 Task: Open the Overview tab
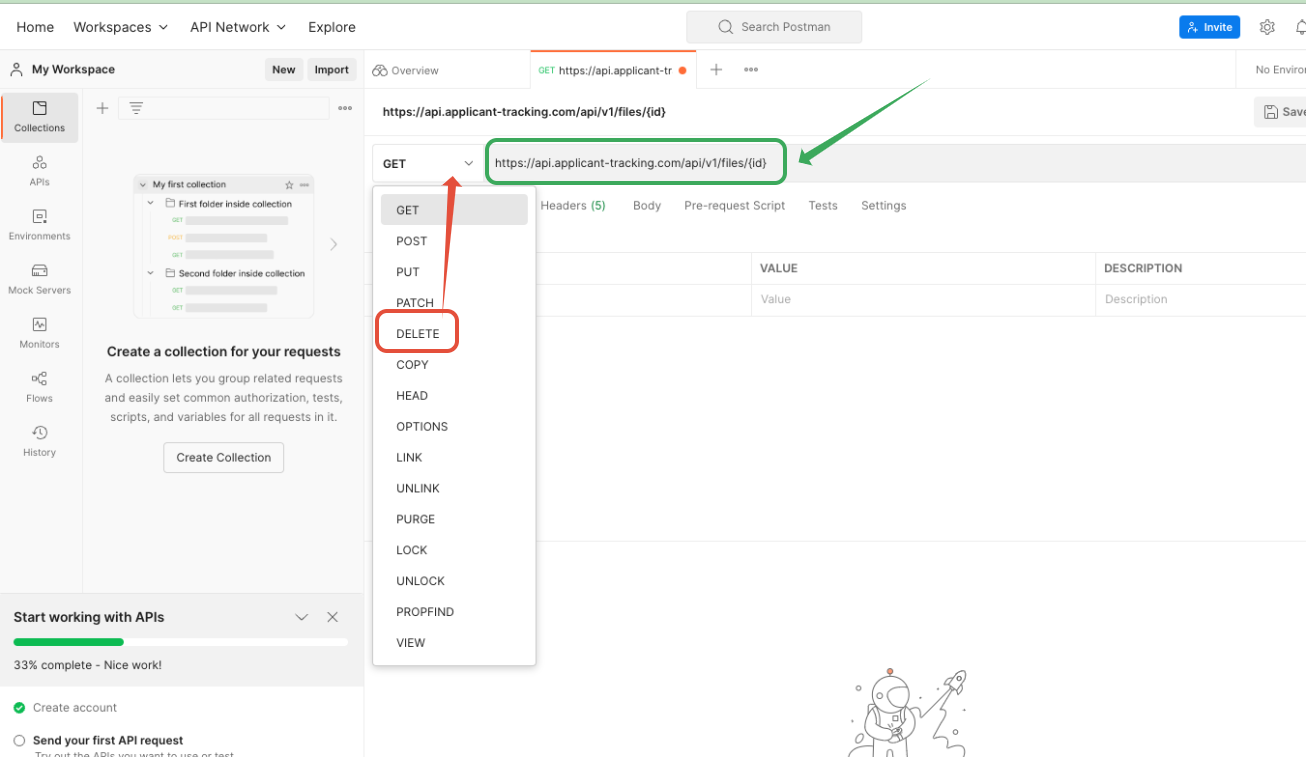[x=405, y=70]
